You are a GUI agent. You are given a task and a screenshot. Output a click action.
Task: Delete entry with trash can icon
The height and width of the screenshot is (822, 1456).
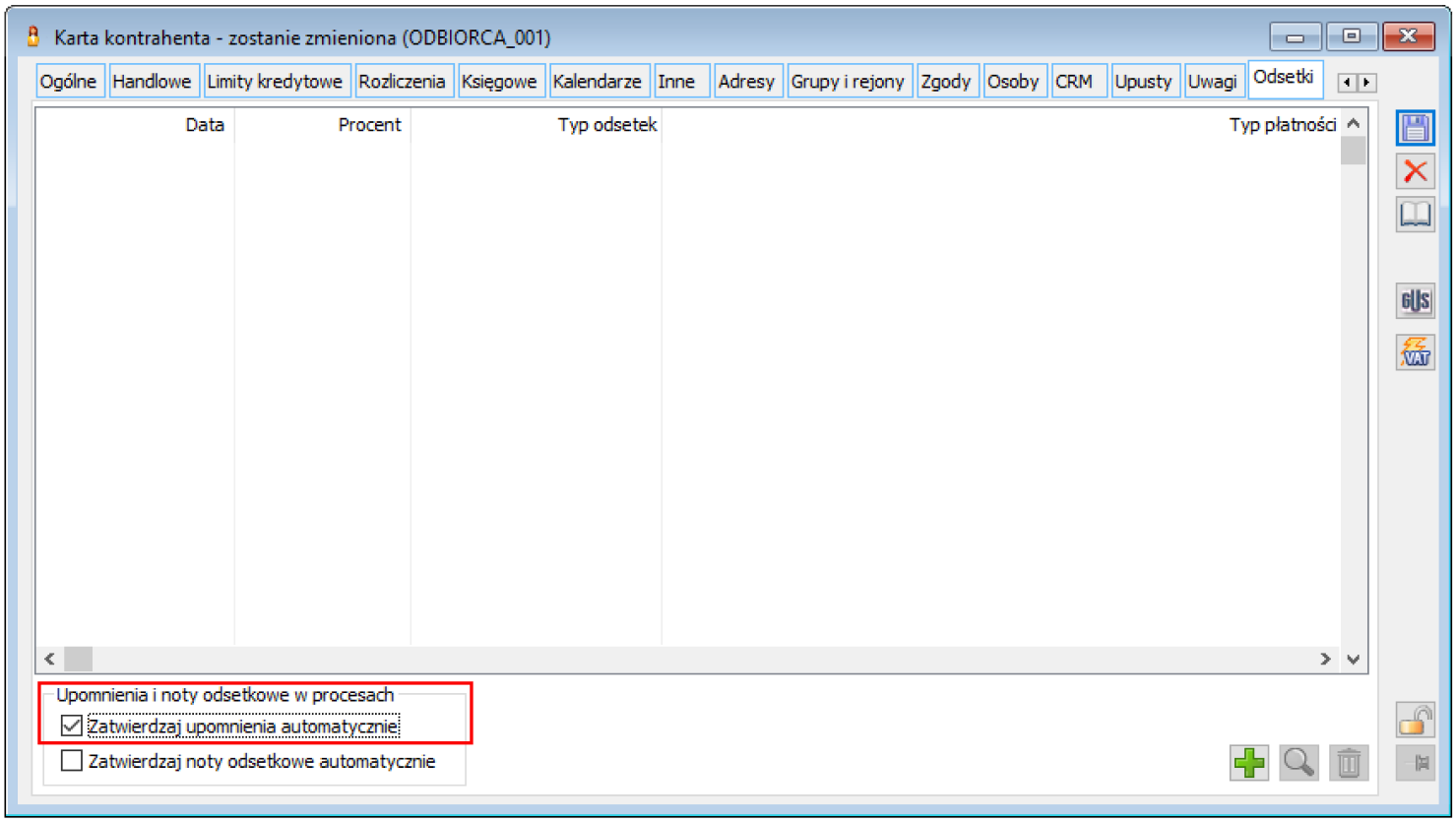point(1349,763)
